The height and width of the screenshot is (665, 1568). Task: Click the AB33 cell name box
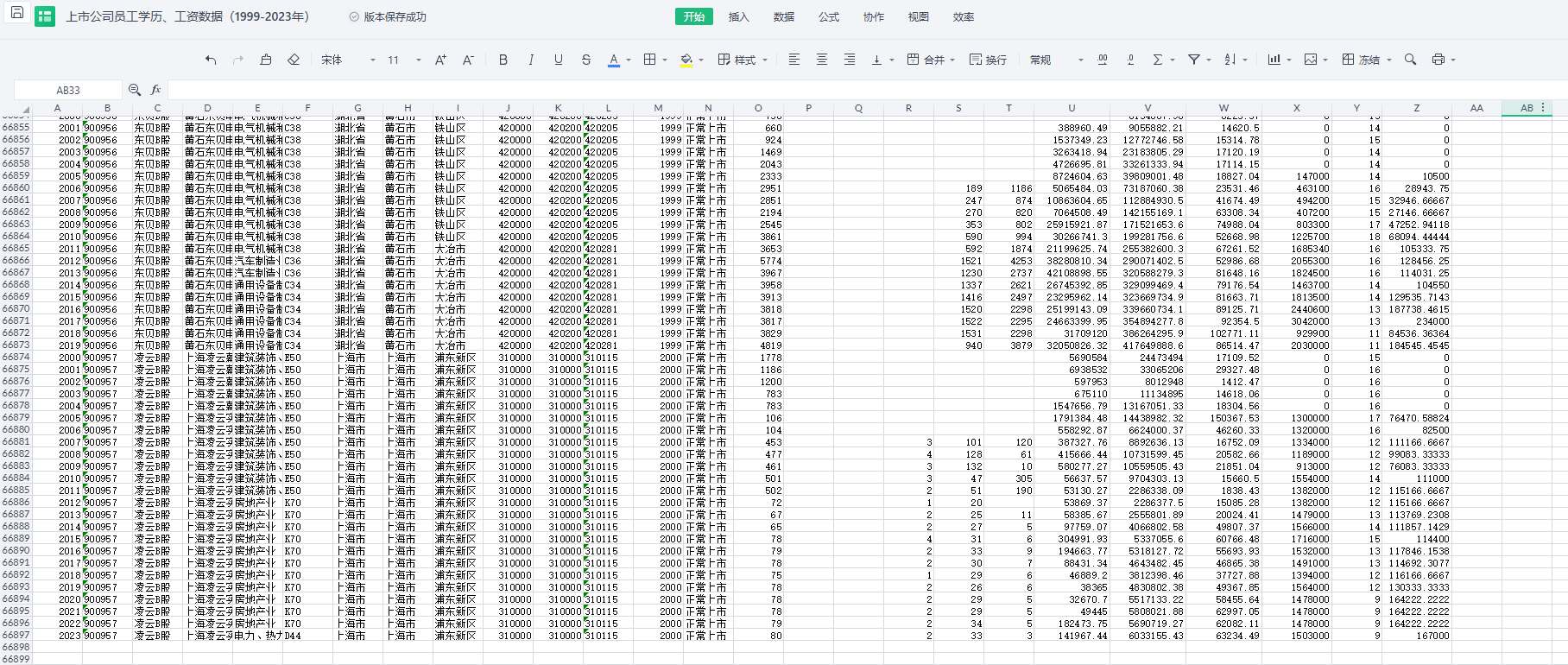68,90
